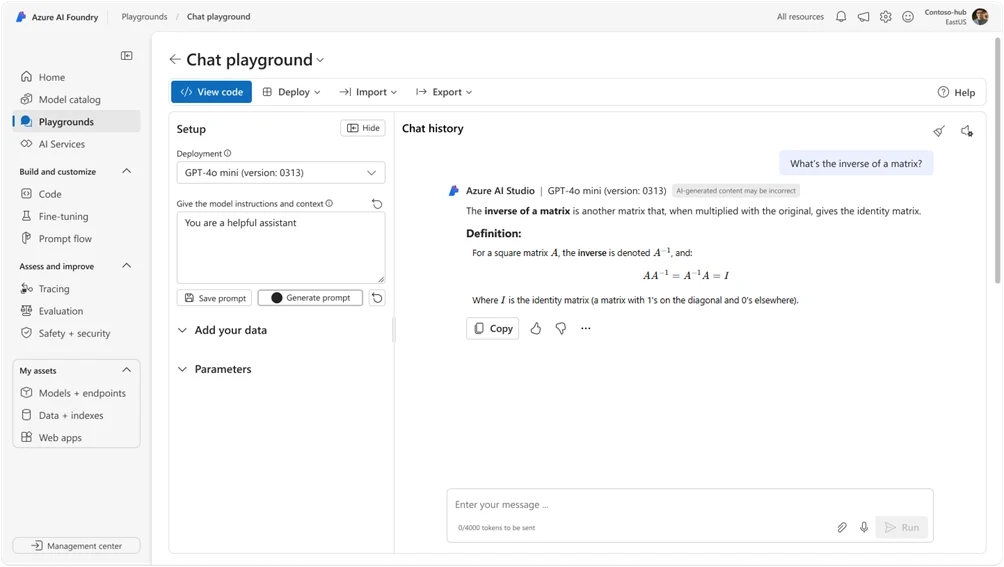Screen dimensions: 1004x567
Task: Click Generate prompt button
Action: coord(310,298)
